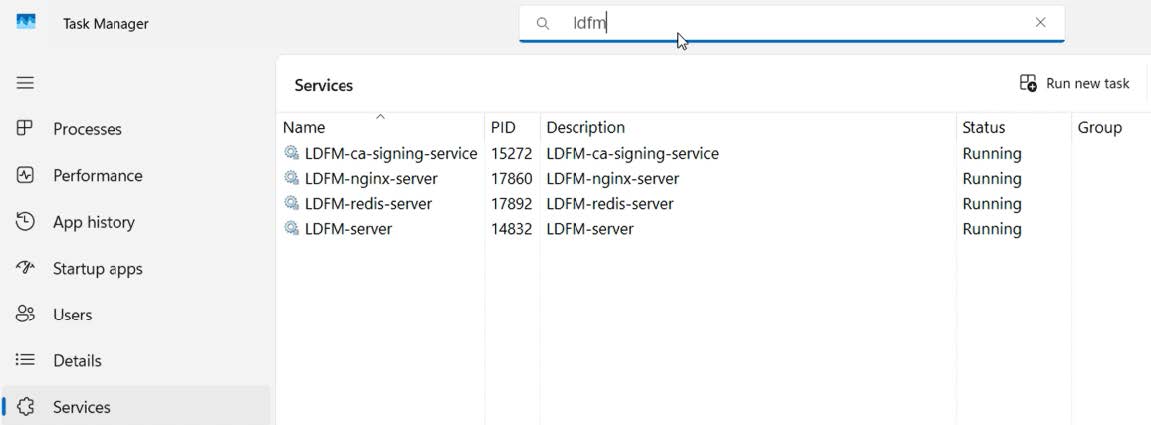
Task: Select the LDFM-nginx-server row name
Action: point(371,178)
